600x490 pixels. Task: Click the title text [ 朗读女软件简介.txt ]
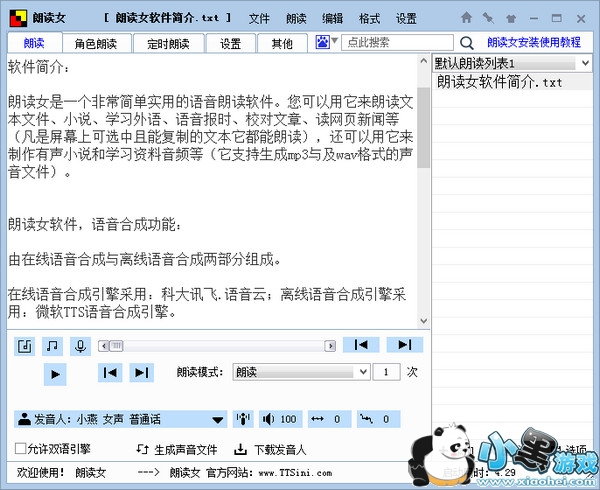[x=168, y=18]
